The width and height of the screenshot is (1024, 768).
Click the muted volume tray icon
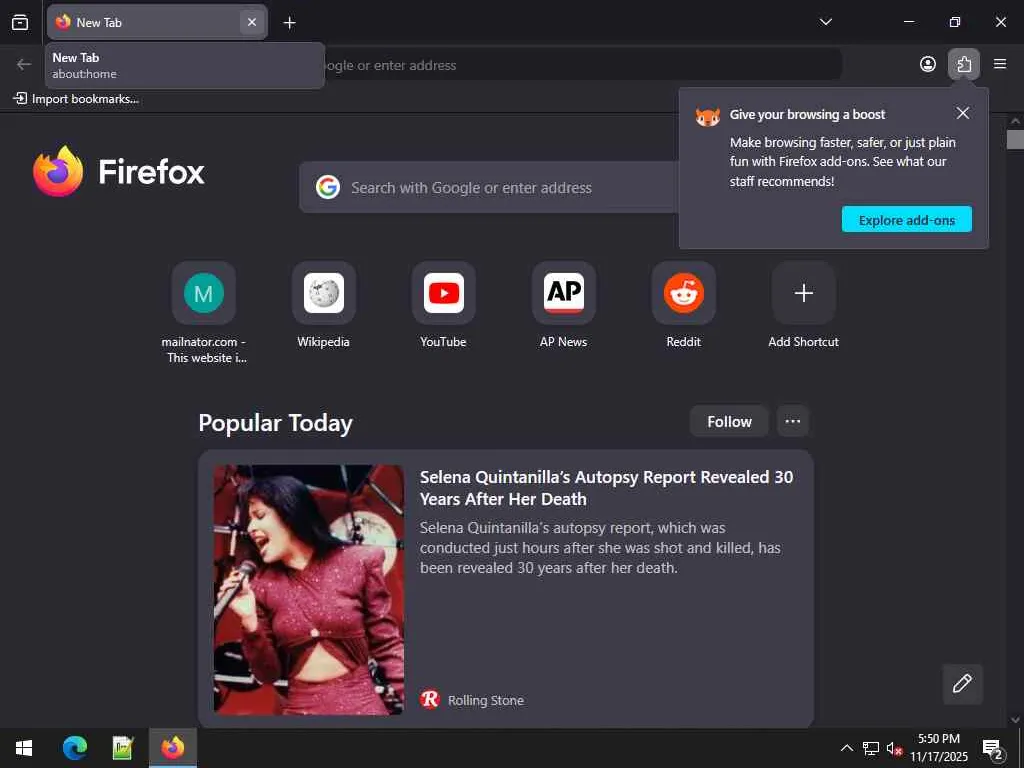tap(894, 748)
